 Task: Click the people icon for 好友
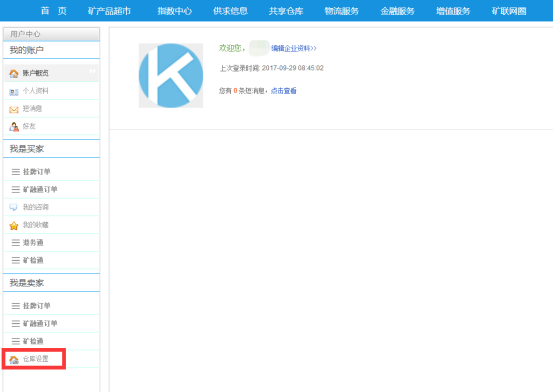[14, 127]
